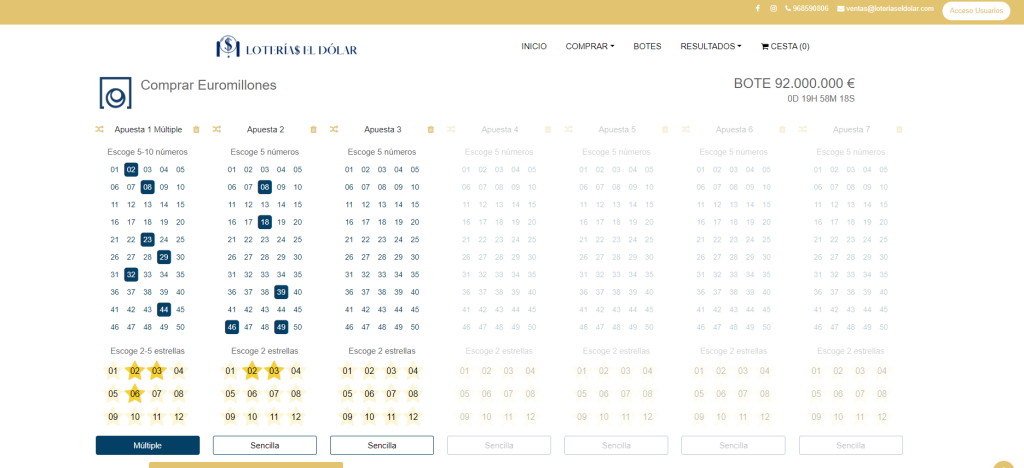Select star 05 in Apuesta 6

[x=699, y=394]
